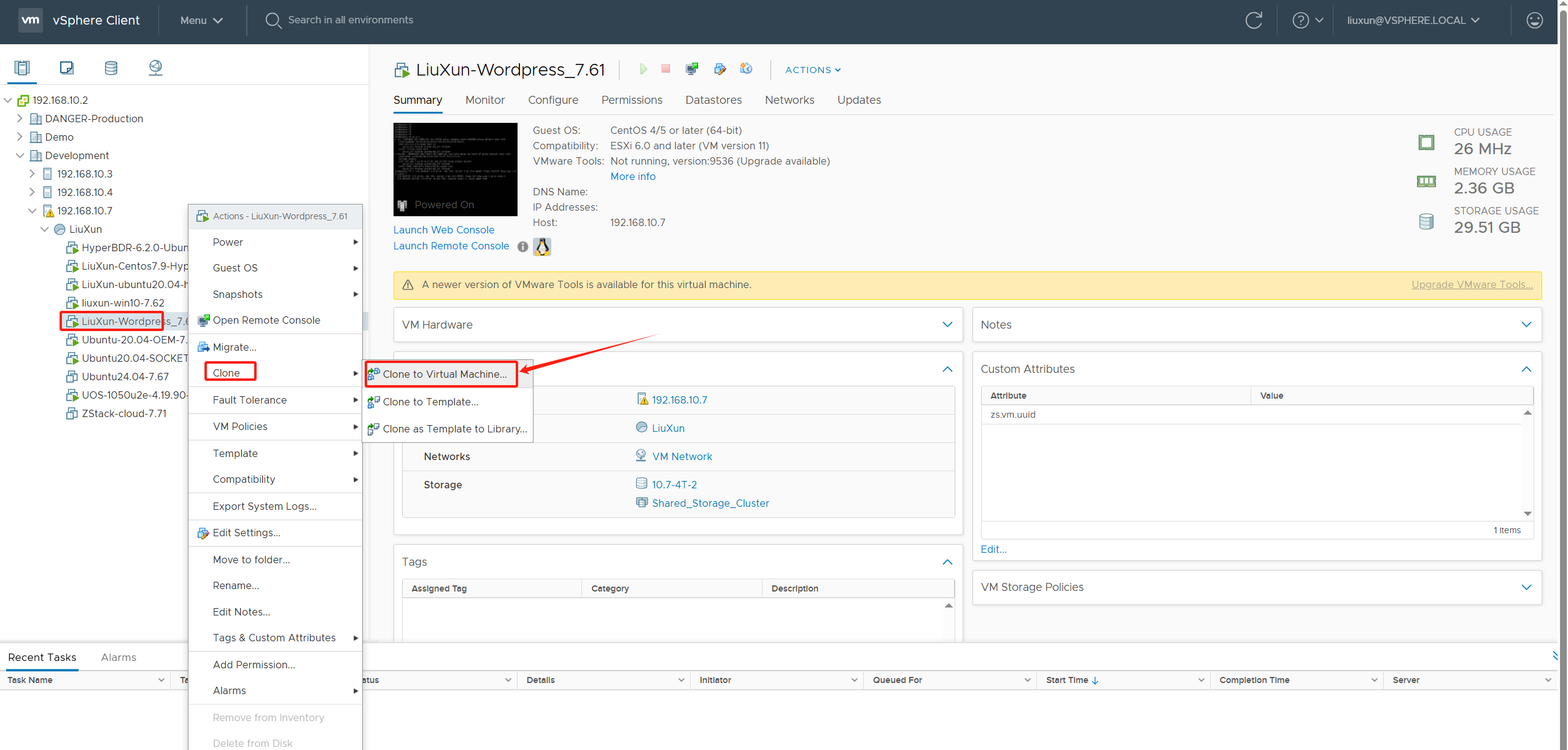Expand the Notes panel

[x=1526, y=324]
